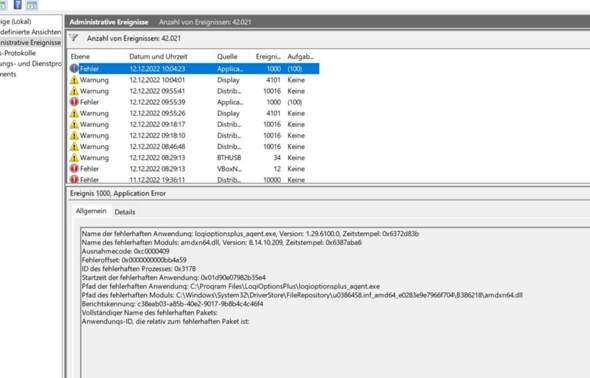Click error icon of 09:55:39 event
Image resolution: width=590 pixels, height=378 pixels.
tap(74, 102)
